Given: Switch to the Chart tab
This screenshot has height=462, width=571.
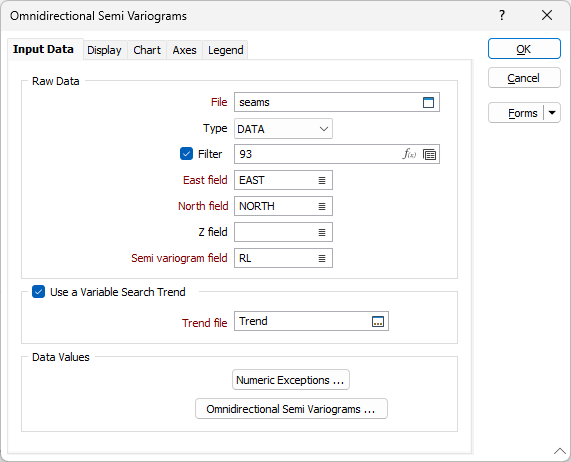Looking at the screenshot, I should [147, 50].
